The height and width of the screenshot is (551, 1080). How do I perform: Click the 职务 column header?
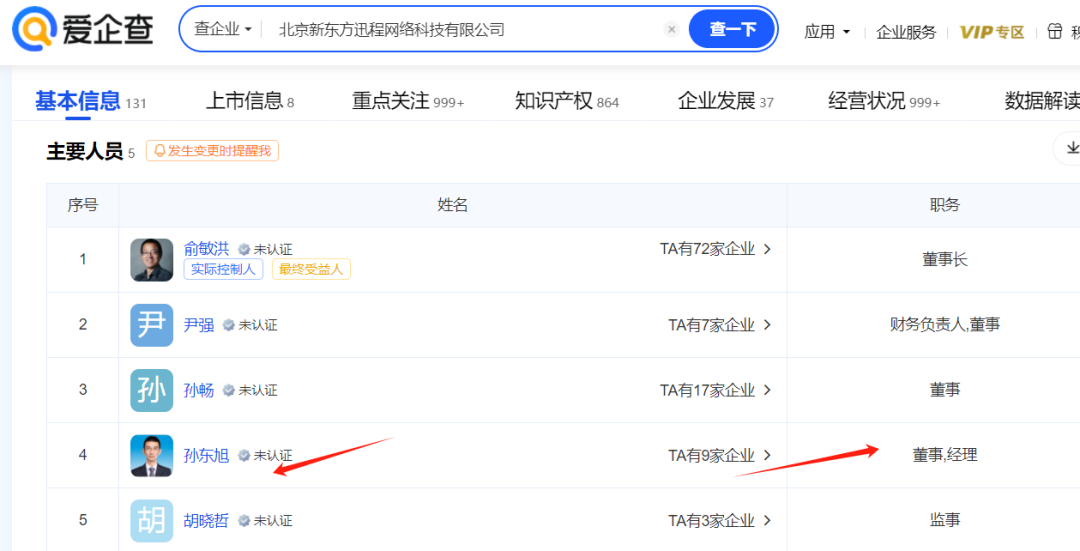[944, 205]
